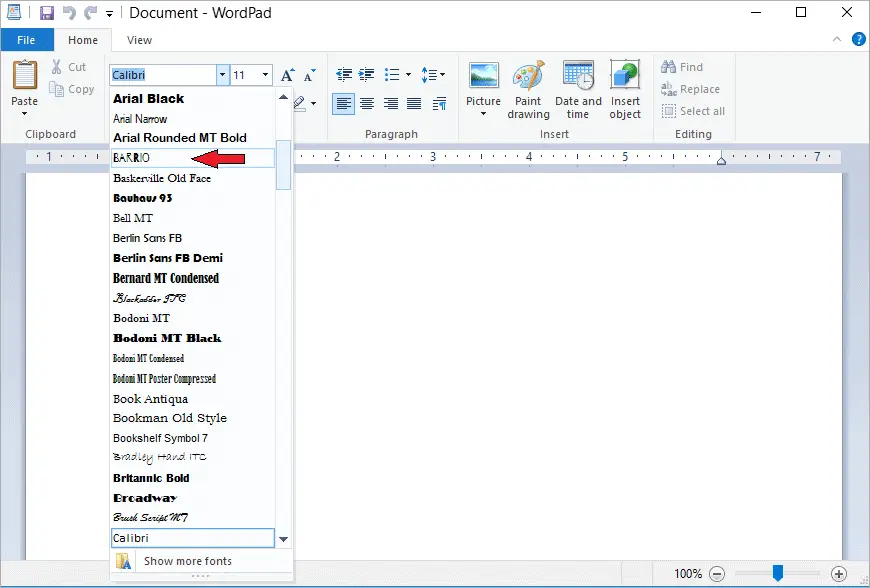Viewport: 870px width, 588px height.
Task: Click the Cut button
Action: point(69,67)
